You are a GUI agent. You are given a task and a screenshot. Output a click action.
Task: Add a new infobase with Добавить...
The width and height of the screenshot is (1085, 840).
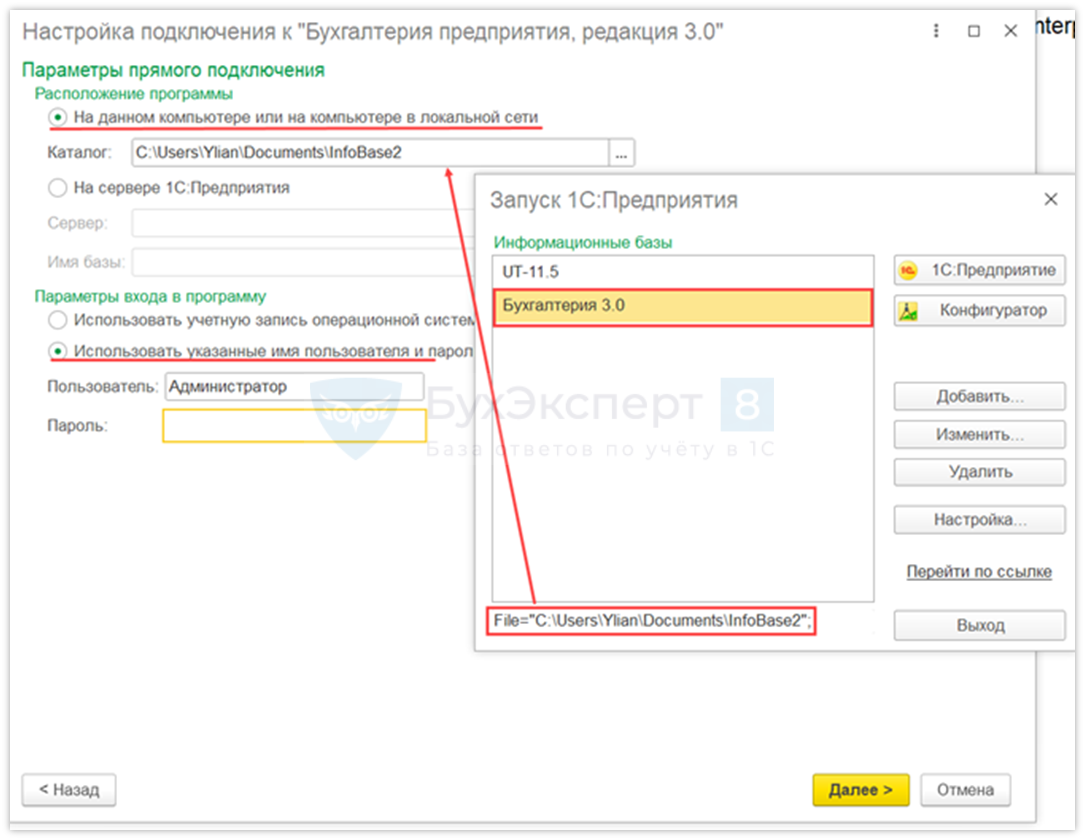pyautogui.click(x=979, y=396)
